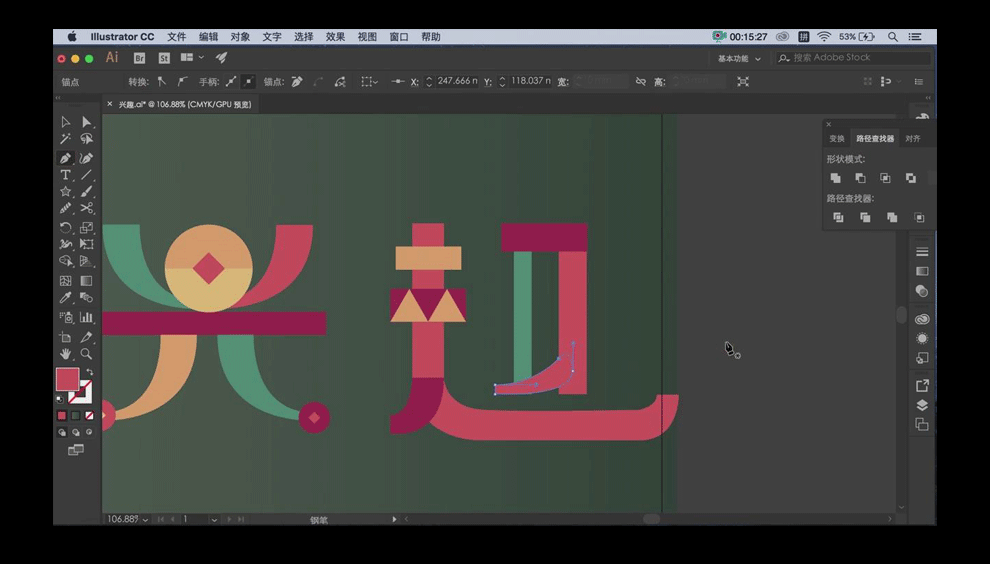The width and height of the screenshot is (990, 564).
Task: Select the Pen tool in the toolbar
Action: [x=66, y=158]
